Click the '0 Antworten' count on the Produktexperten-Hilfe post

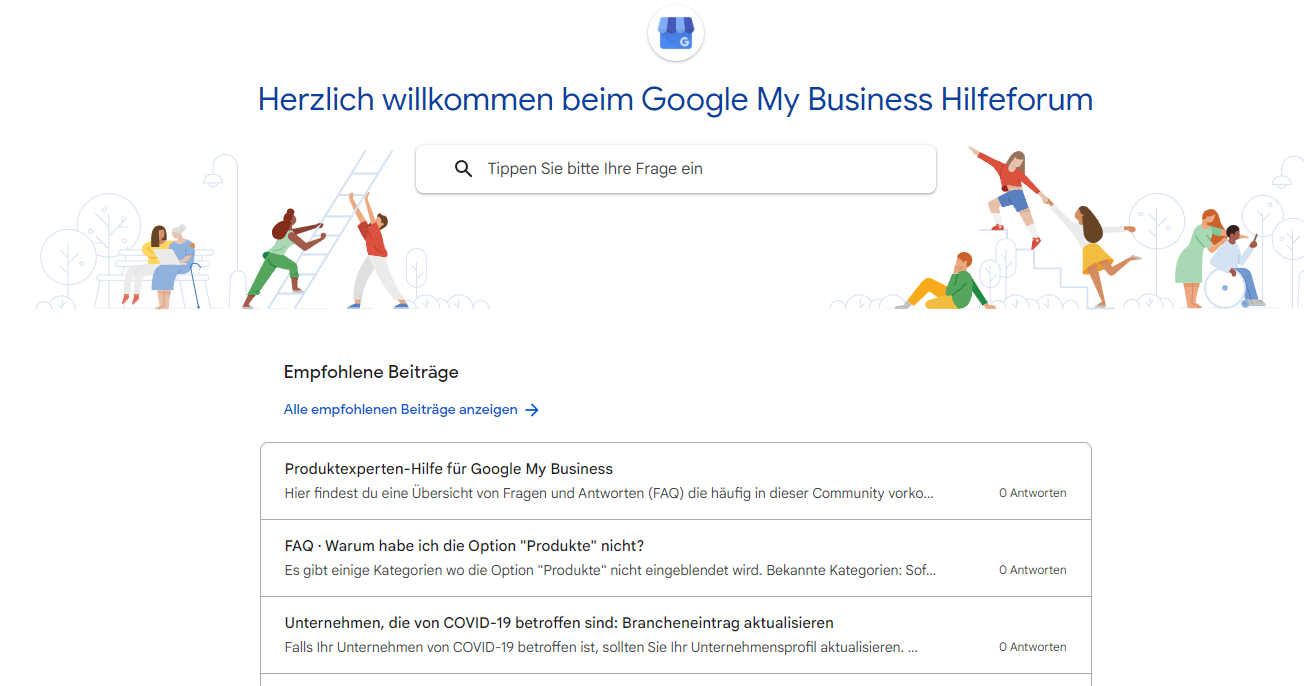click(1032, 493)
